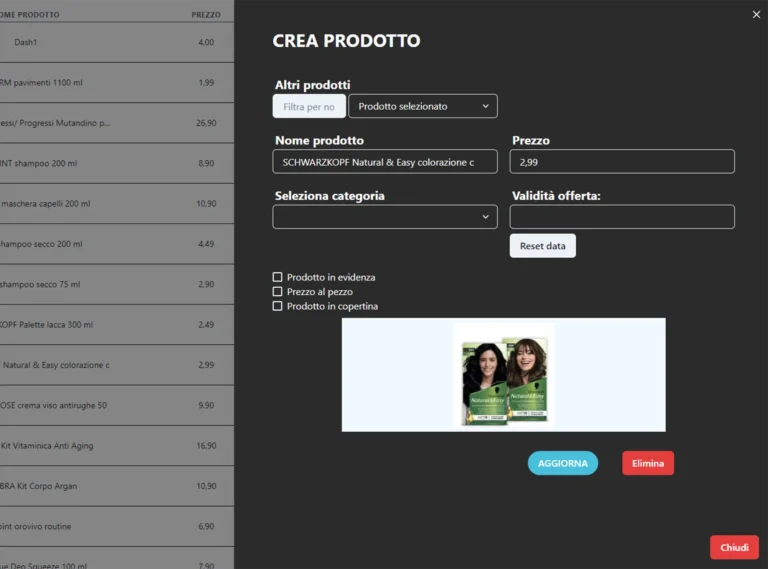This screenshot has height=569, width=768.
Task: Select the shampoo 200 ml row priced 8,90
Action: click(117, 164)
